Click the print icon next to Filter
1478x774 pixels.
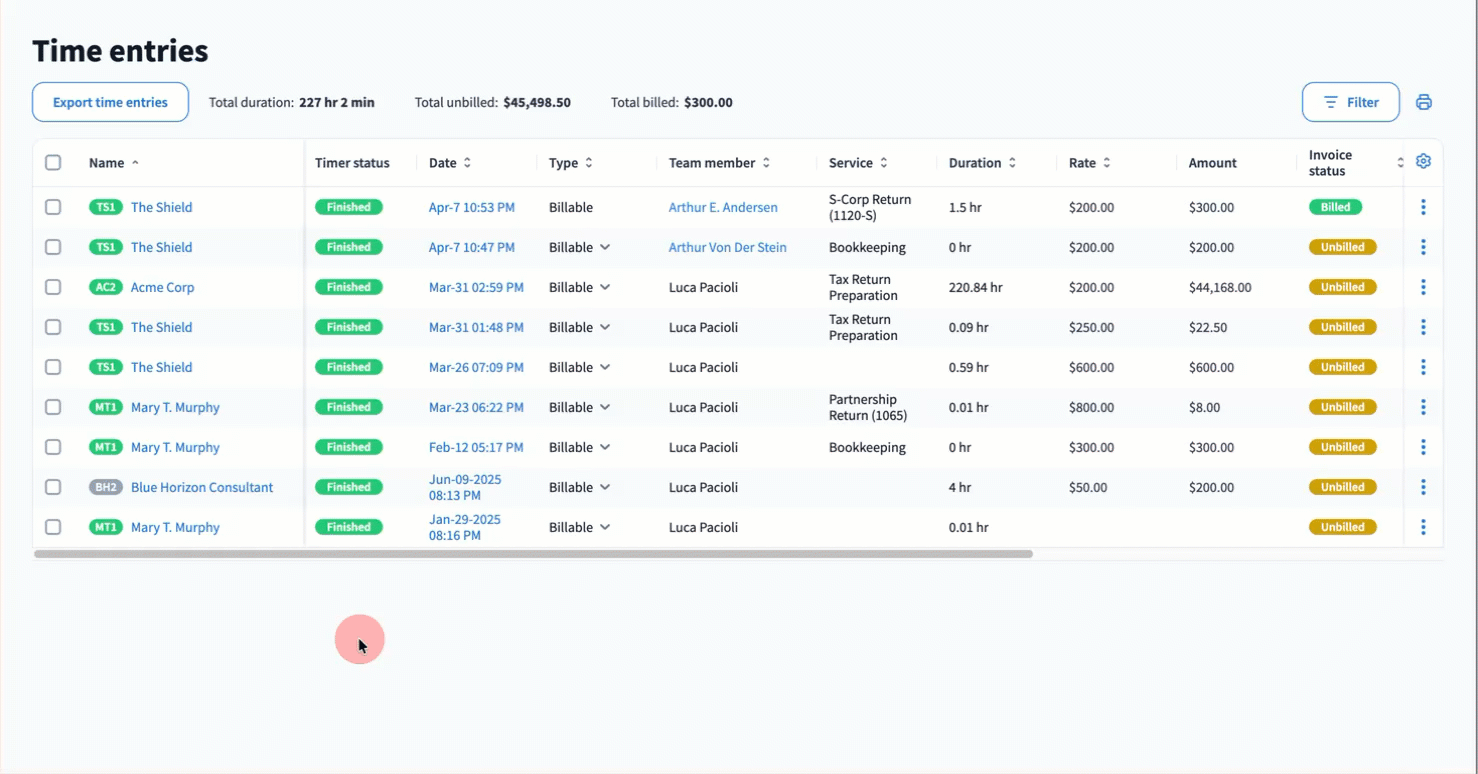point(1424,102)
